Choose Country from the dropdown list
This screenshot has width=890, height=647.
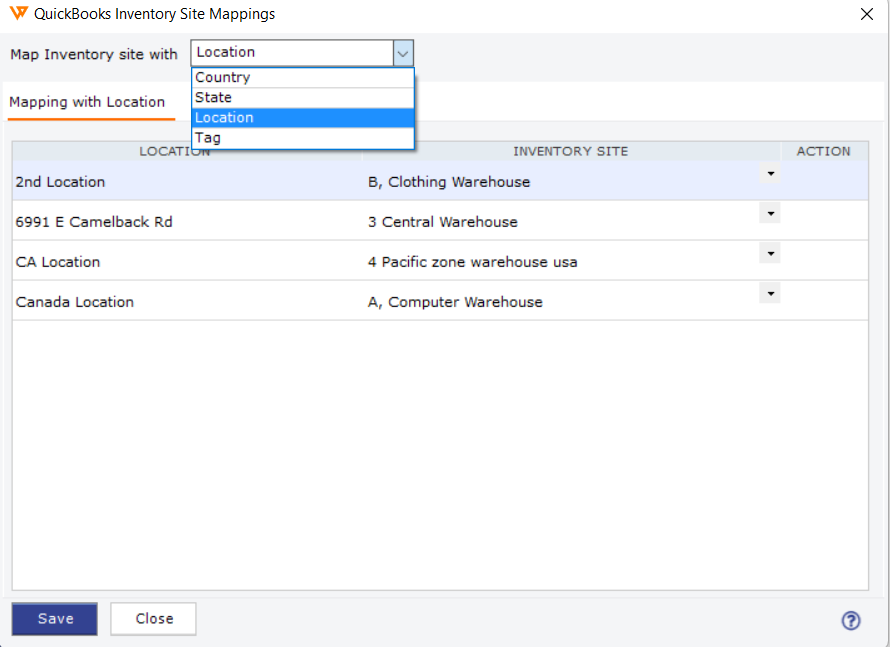303,78
